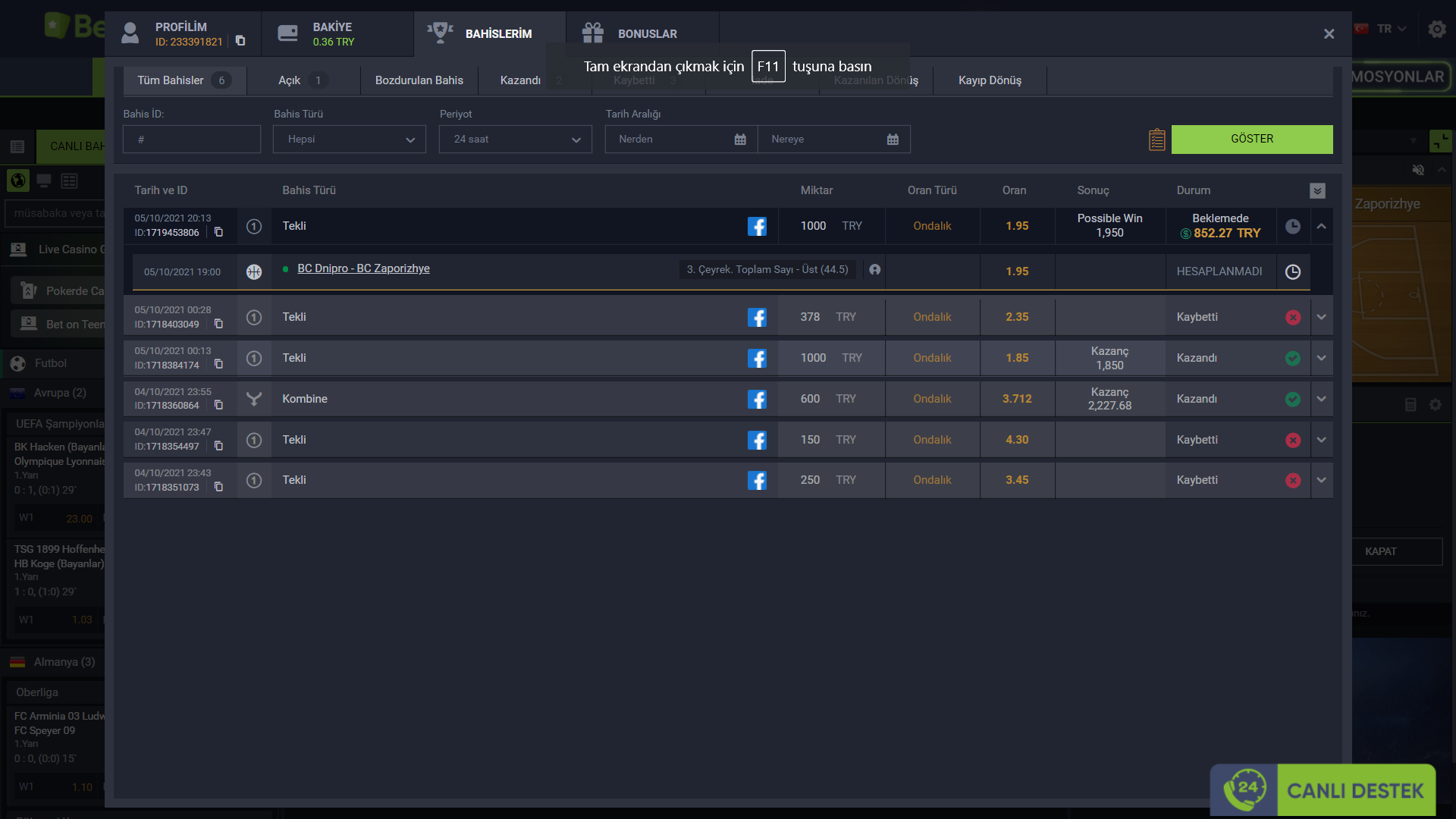This screenshot has width=1456, height=819.
Task: Click the Tarih ve ID column header
Action: (x=161, y=190)
